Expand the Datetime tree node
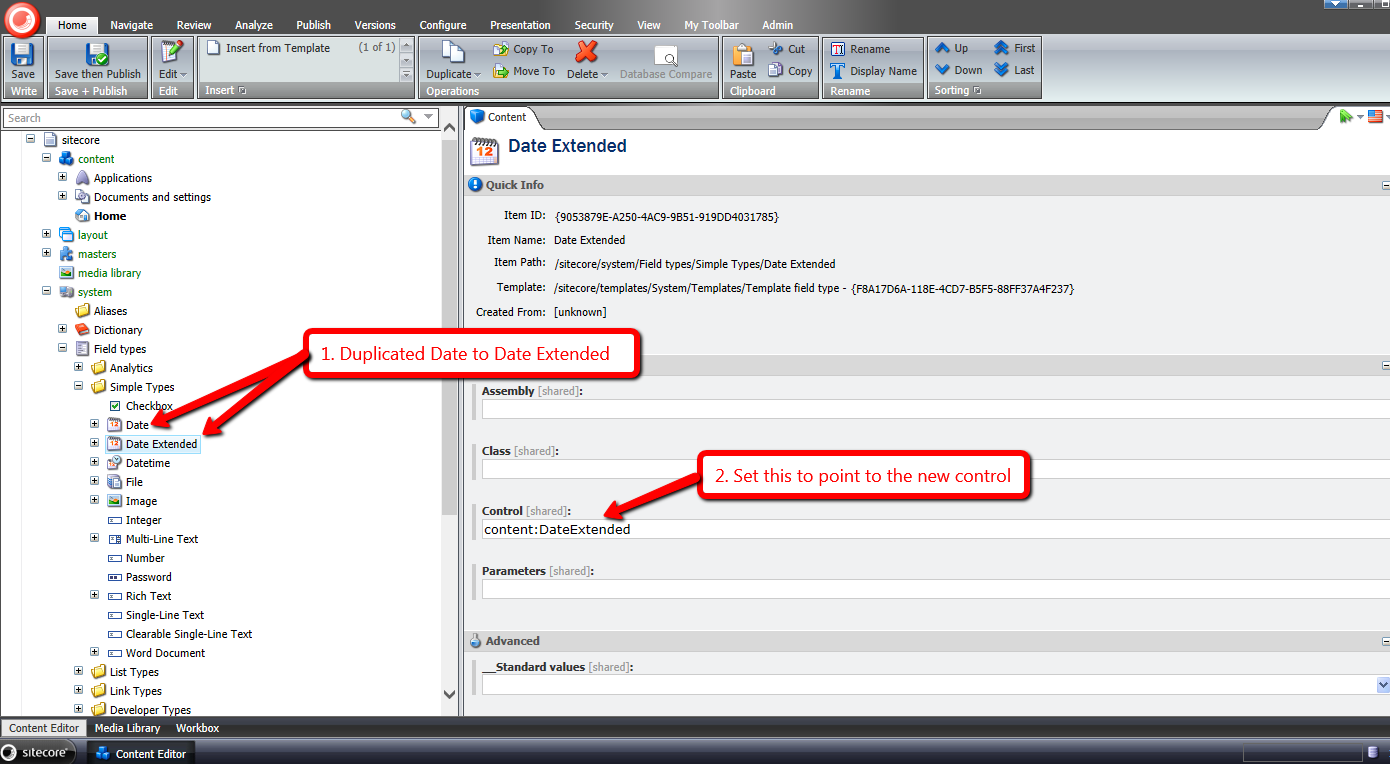 pyautogui.click(x=95, y=463)
